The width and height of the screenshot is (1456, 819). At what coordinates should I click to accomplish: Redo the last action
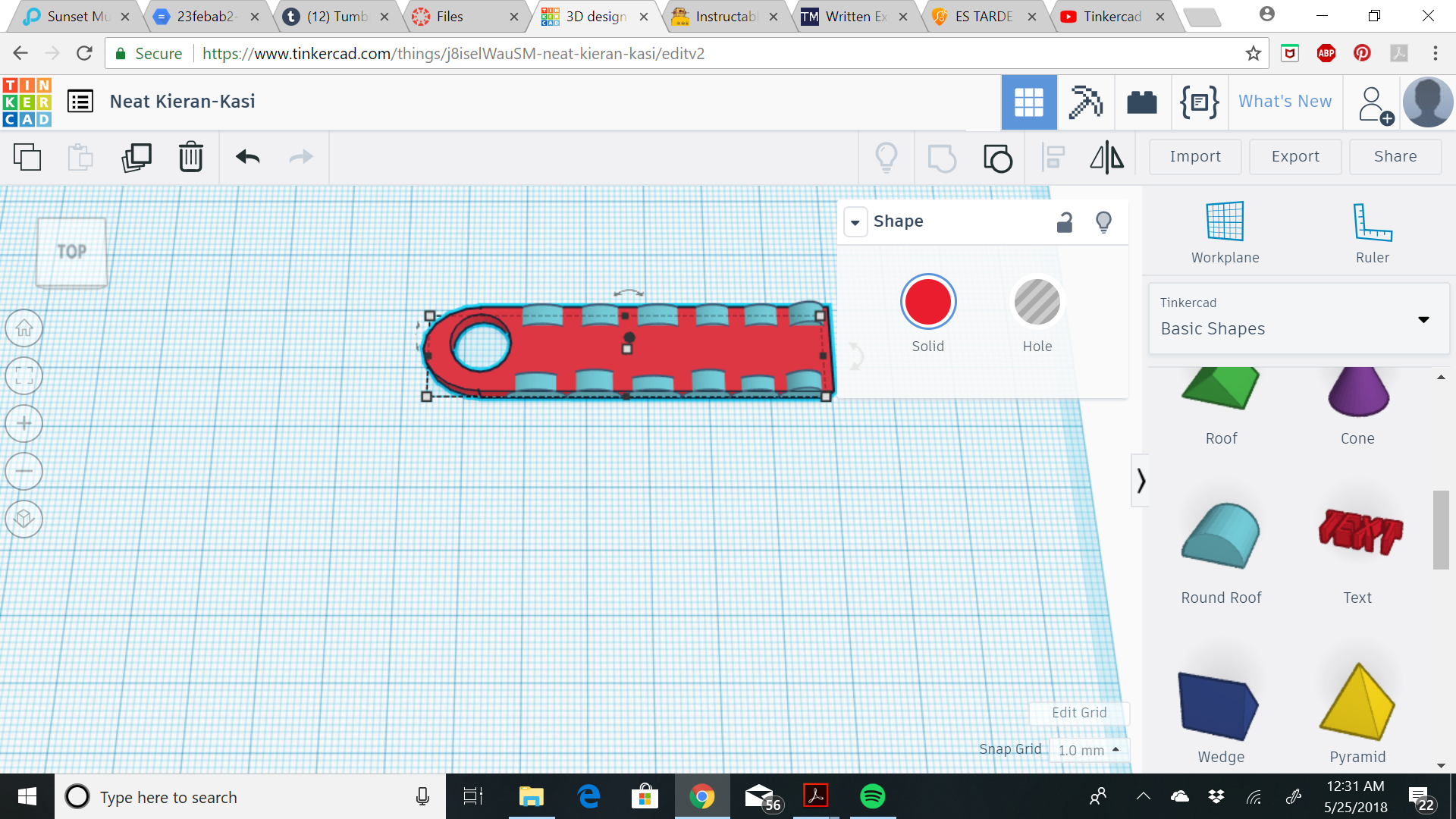coord(301,157)
